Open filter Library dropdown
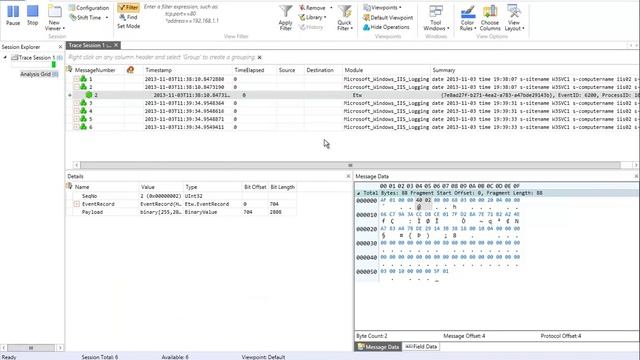This screenshot has width=640, height=360. 313,18
